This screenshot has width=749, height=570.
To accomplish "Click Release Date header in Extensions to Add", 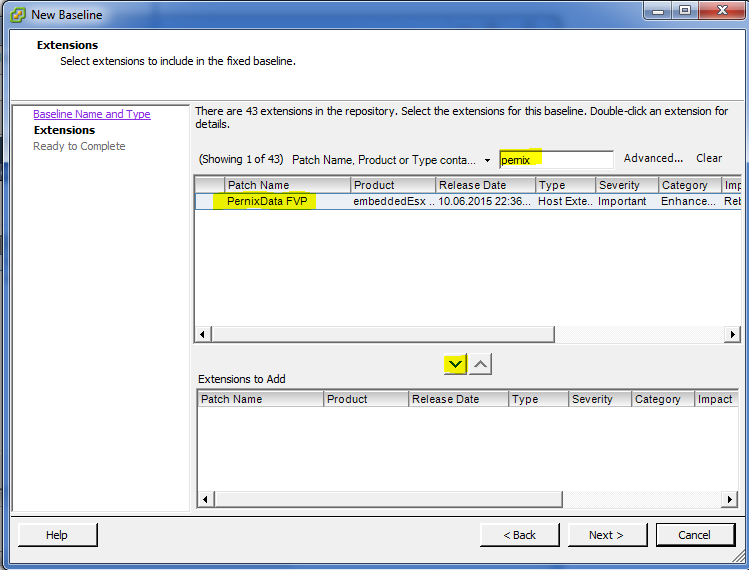I will 459,399.
